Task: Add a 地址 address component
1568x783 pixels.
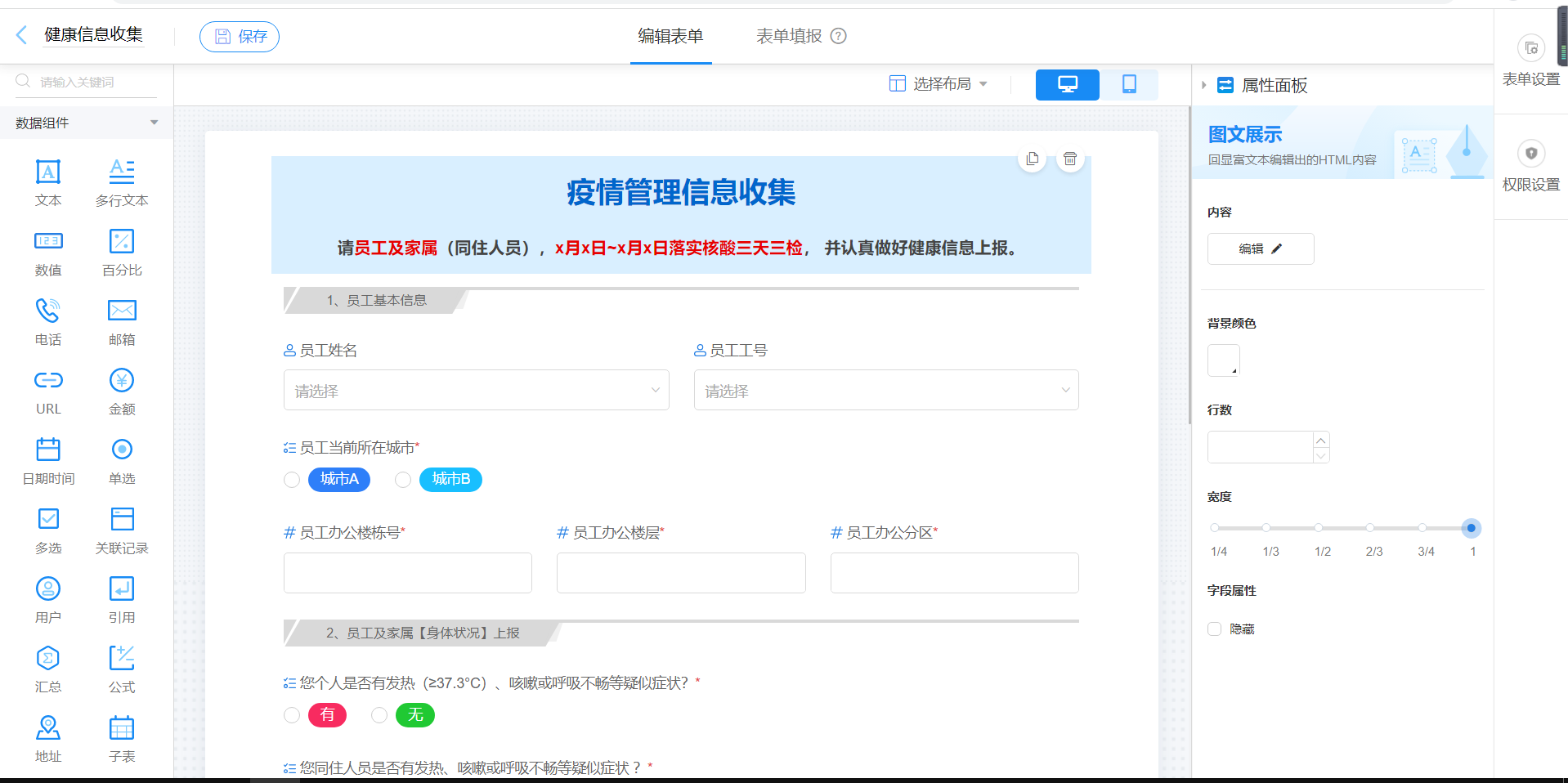Action: click(x=48, y=739)
